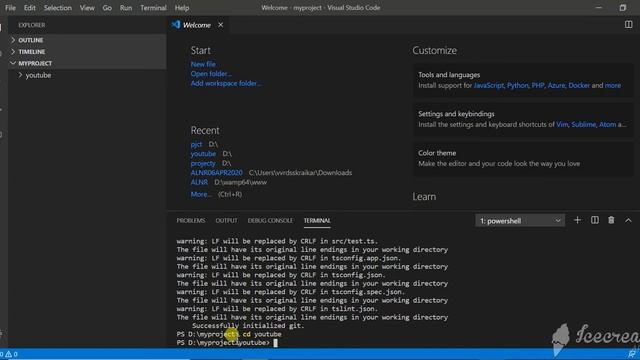Open Tools and languages option
This screenshot has height=360, width=640.
point(523,80)
